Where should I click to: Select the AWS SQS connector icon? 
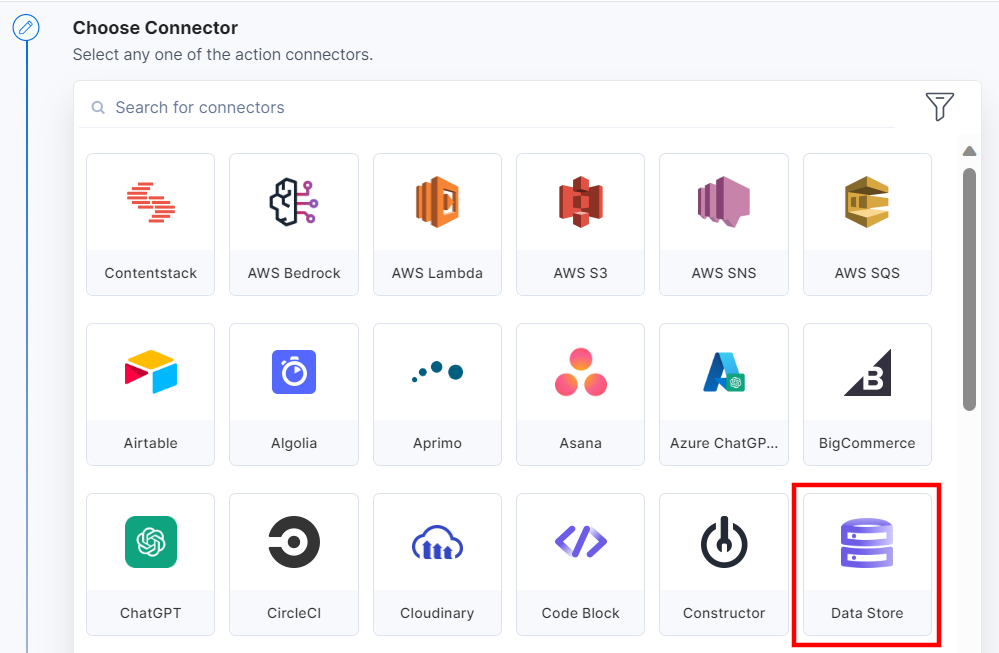[867, 202]
